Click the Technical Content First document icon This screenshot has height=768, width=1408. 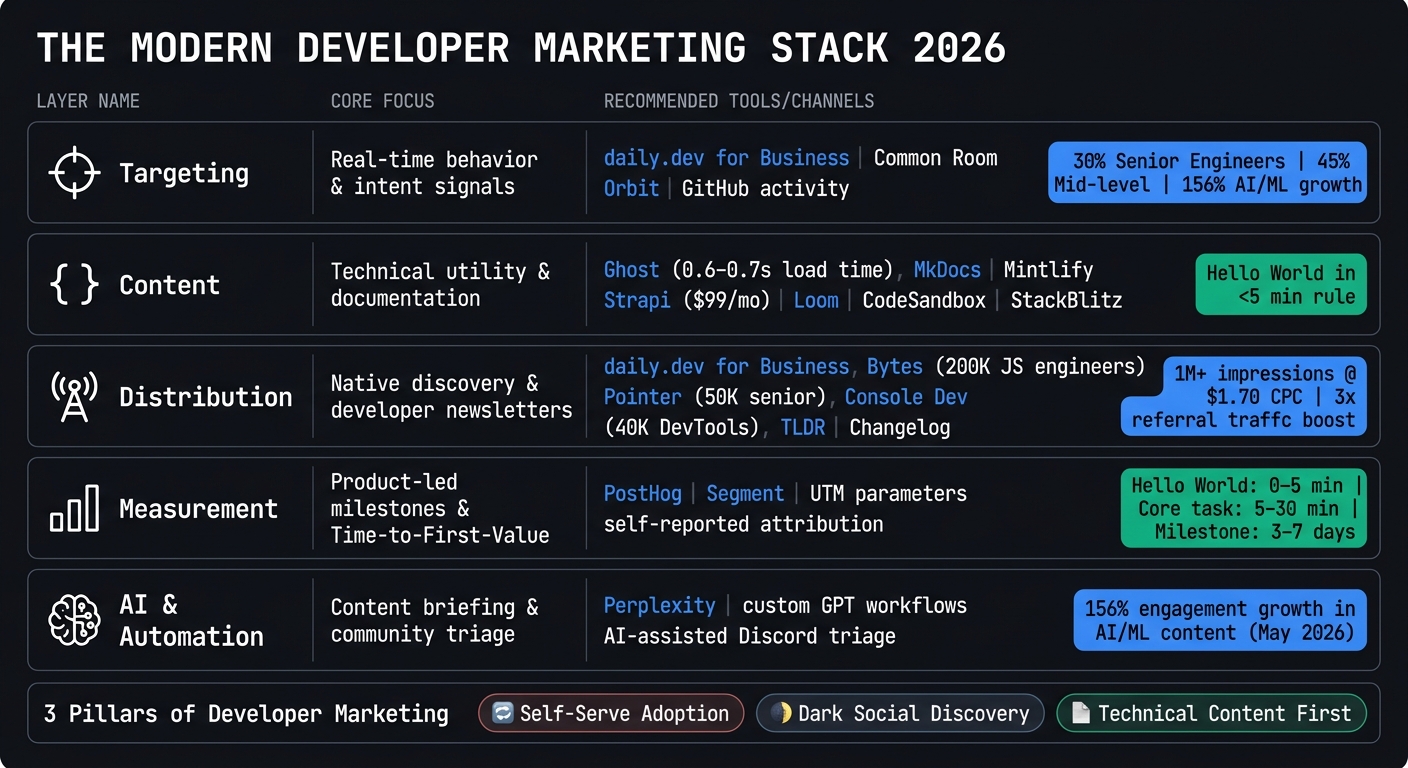click(1081, 713)
